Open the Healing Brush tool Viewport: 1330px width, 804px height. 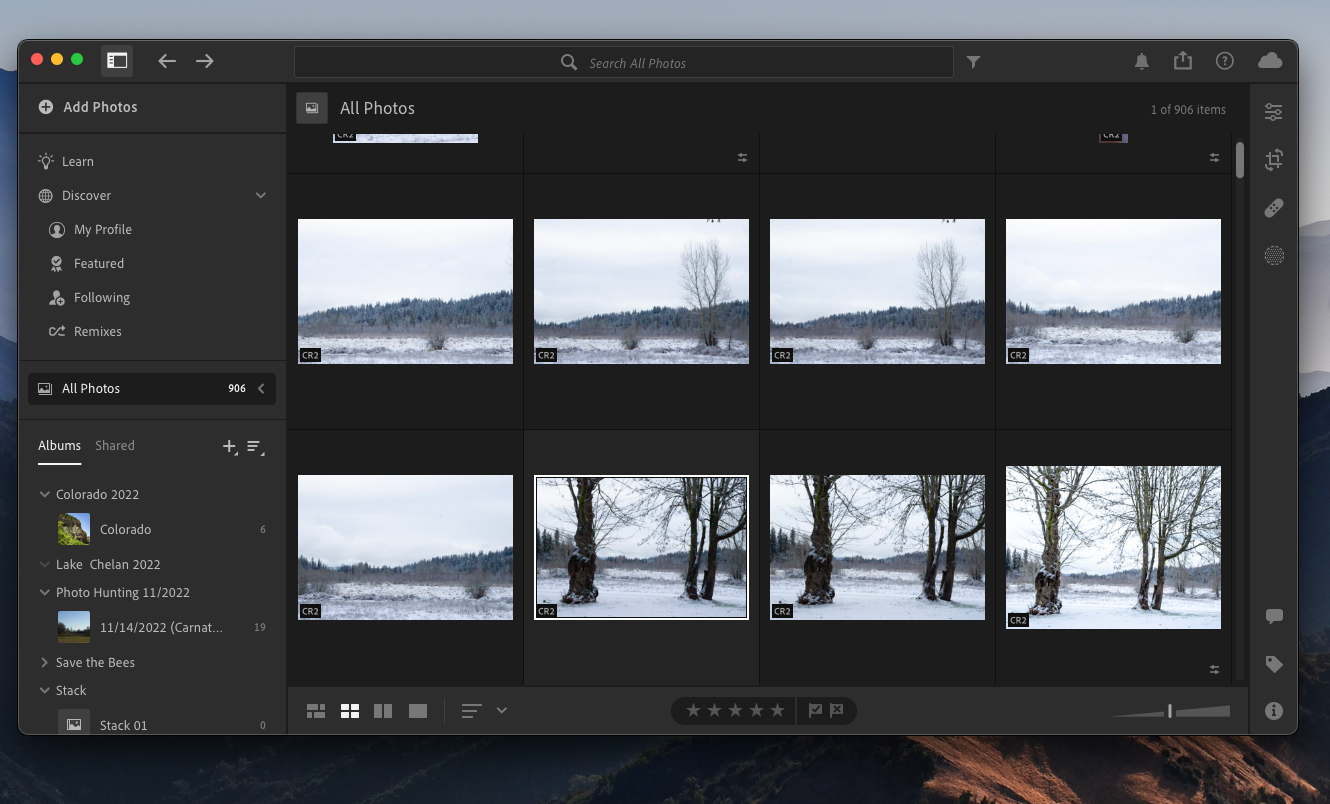(x=1273, y=208)
